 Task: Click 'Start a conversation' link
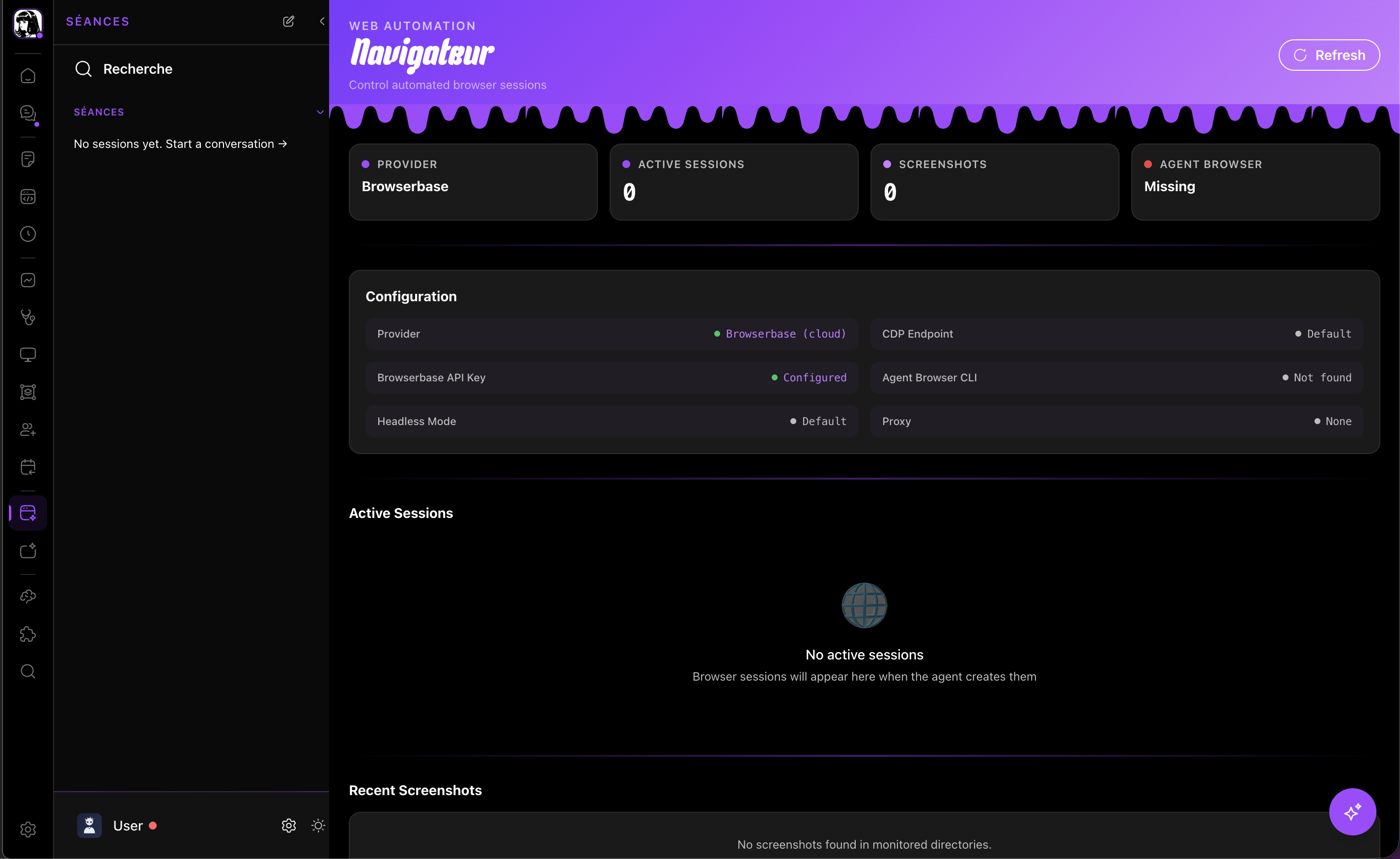tap(225, 144)
